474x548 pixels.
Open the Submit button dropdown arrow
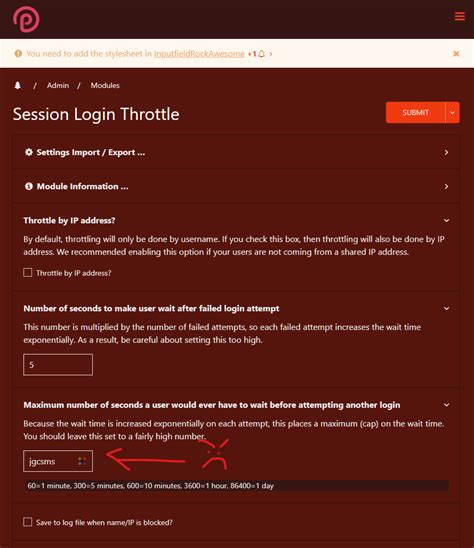(x=452, y=113)
